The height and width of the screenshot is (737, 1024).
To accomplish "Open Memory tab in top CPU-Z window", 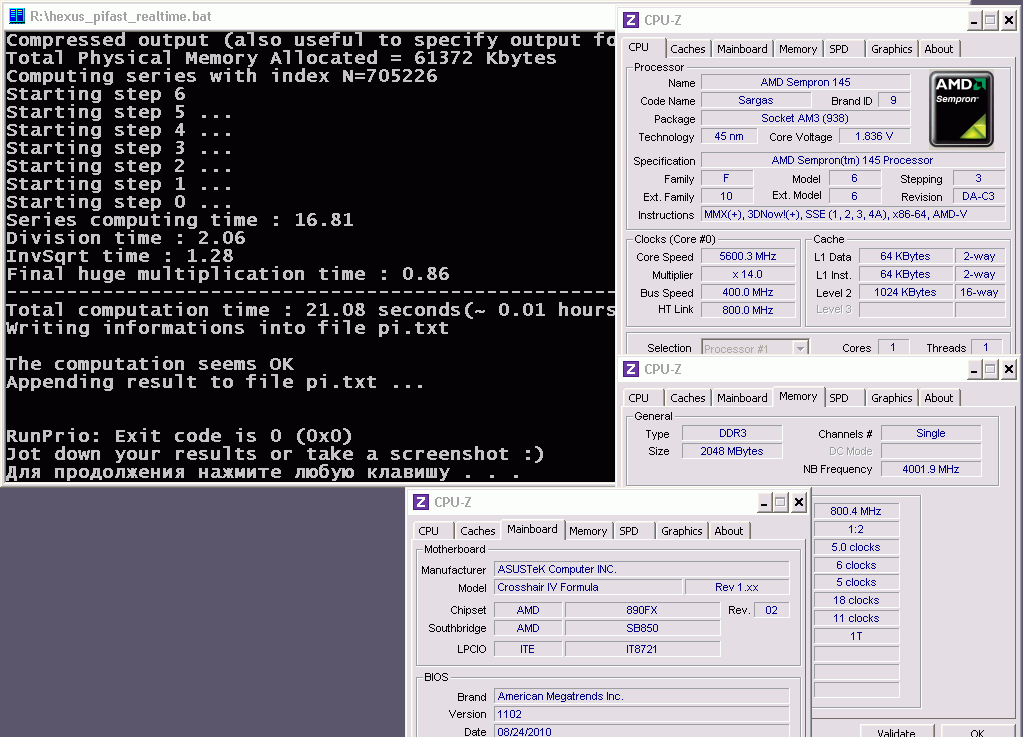I will 797,49.
